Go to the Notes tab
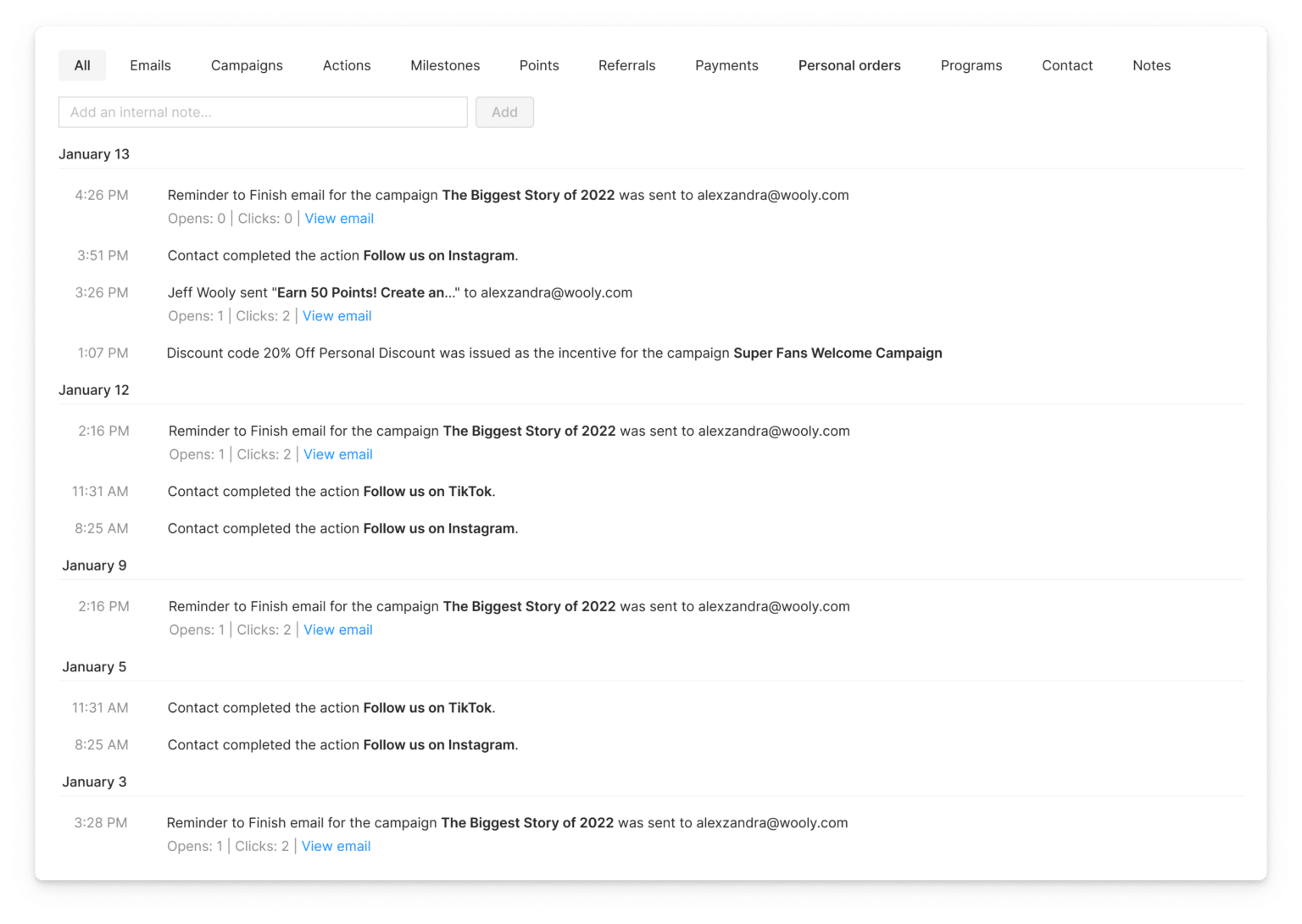This screenshot has width=1302, height=924. [x=1151, y=65]
